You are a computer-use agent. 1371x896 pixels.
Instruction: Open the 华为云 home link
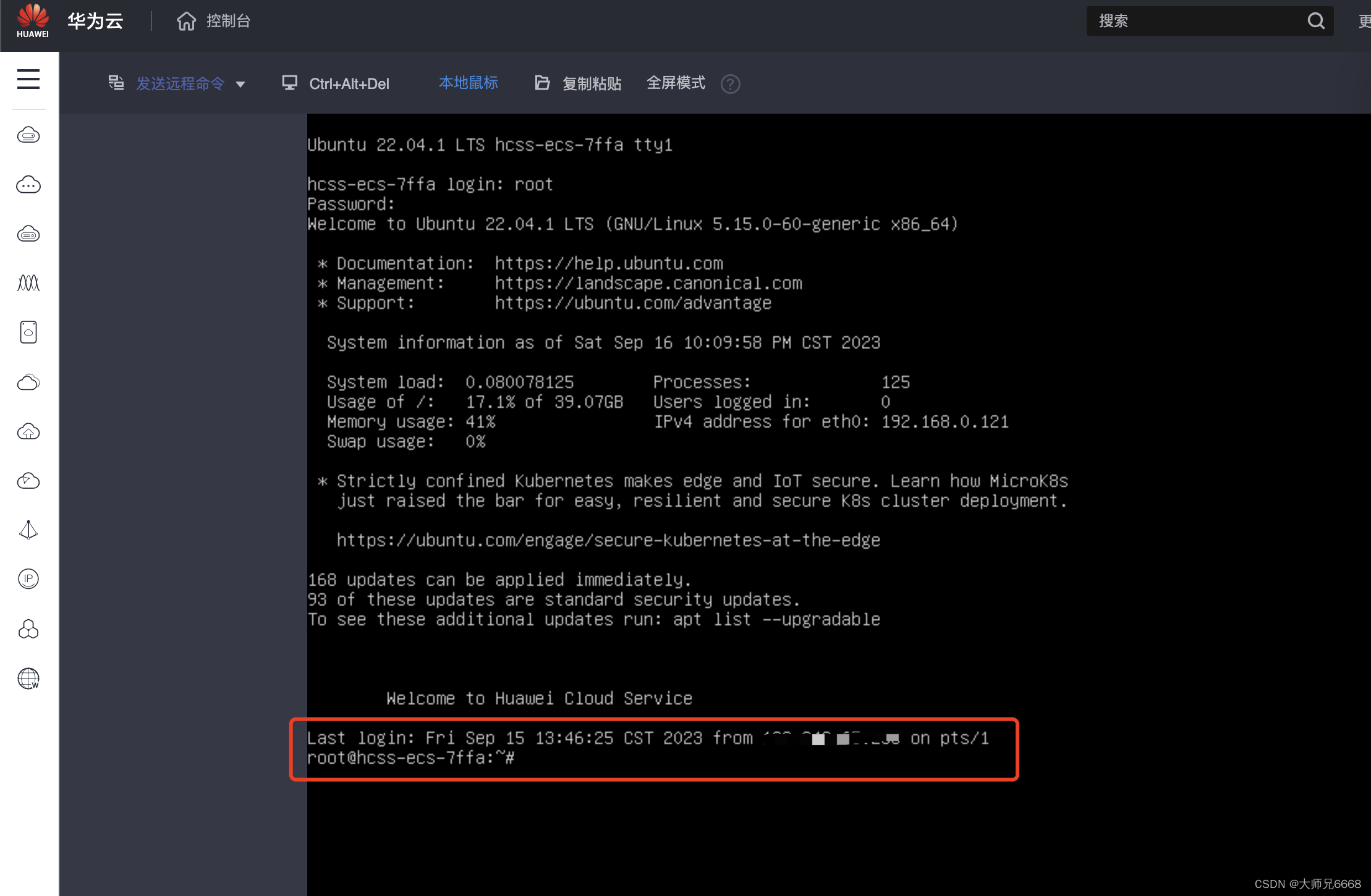pos(95,21)
